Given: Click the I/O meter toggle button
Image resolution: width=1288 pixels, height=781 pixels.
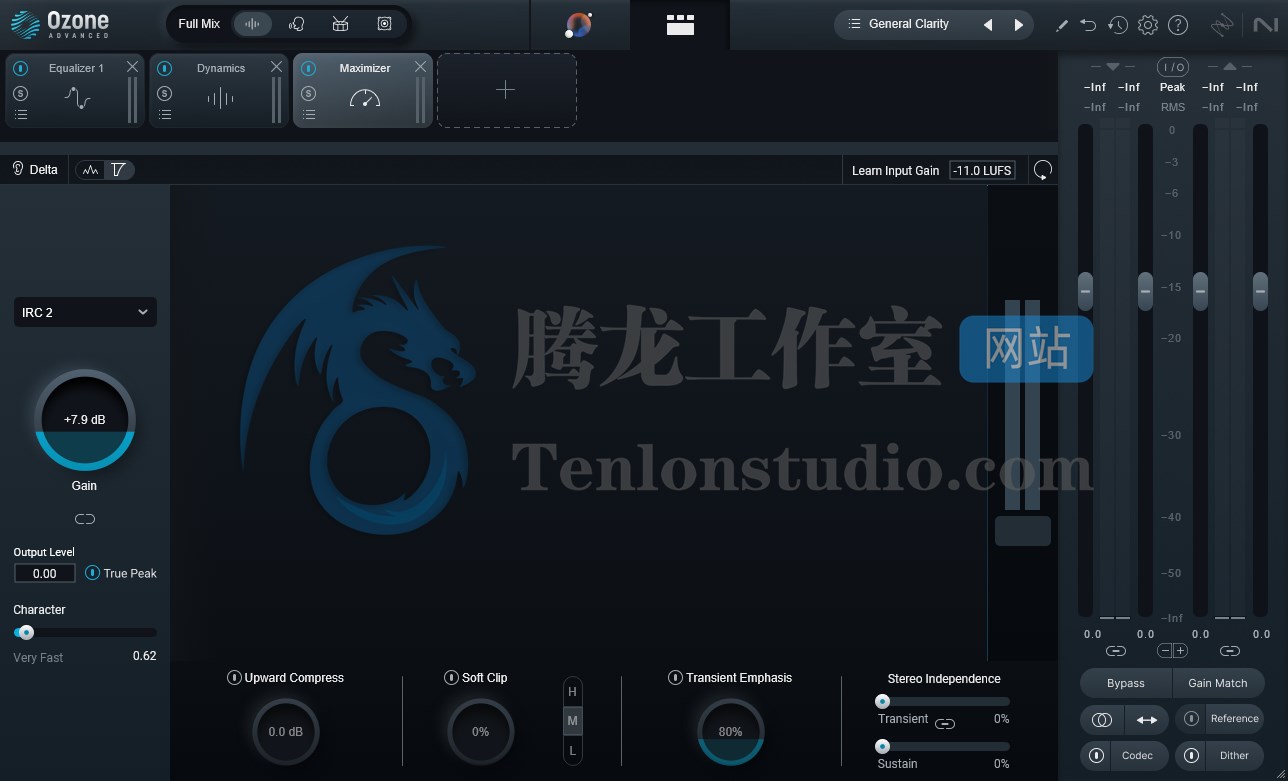Looking at the screenshot, I should coord(1172,67).
